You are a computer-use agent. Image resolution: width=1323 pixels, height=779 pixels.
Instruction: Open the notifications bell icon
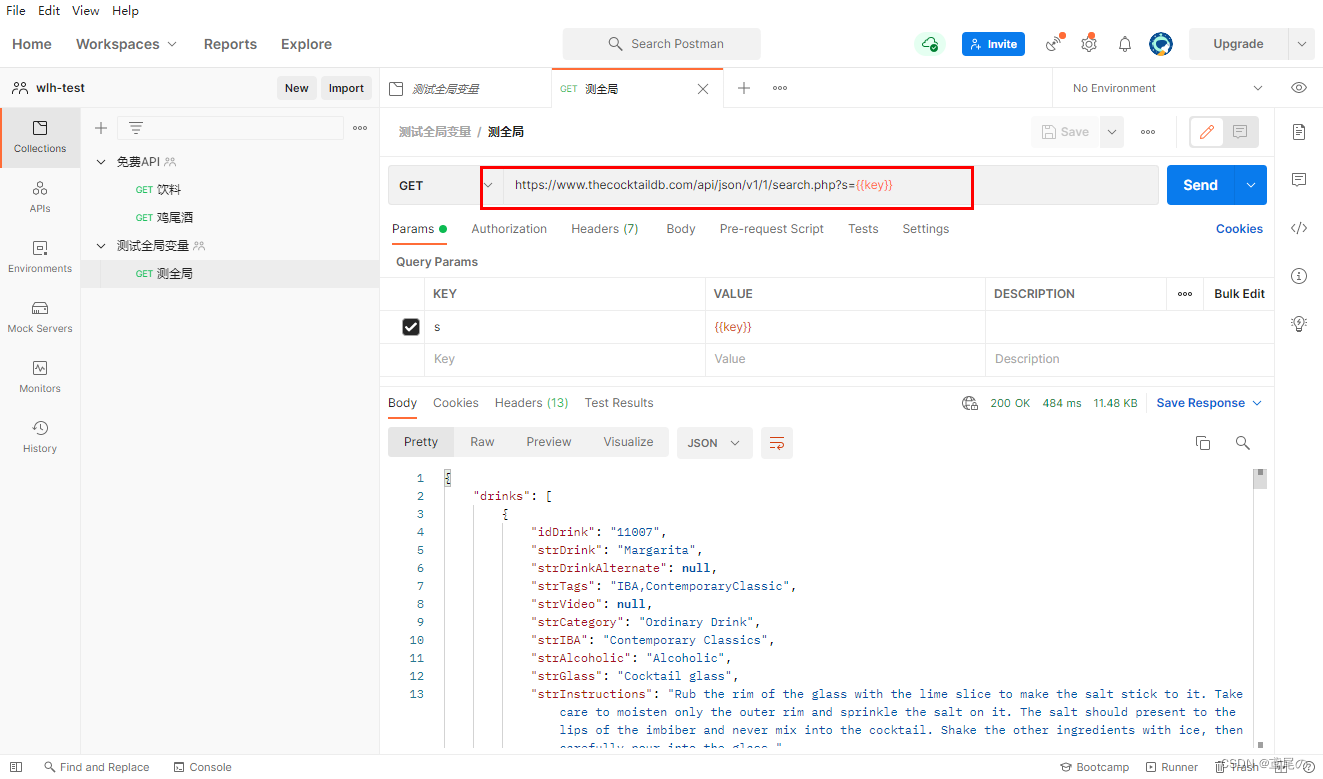[1125, 44]
